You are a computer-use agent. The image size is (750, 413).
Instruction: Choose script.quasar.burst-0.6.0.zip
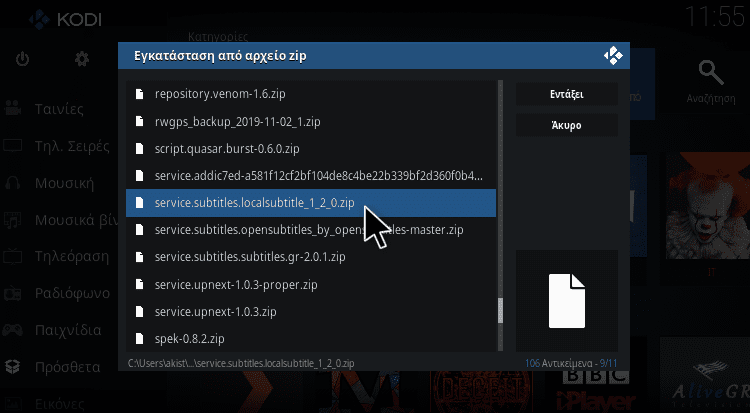click(x=311, y=149)
